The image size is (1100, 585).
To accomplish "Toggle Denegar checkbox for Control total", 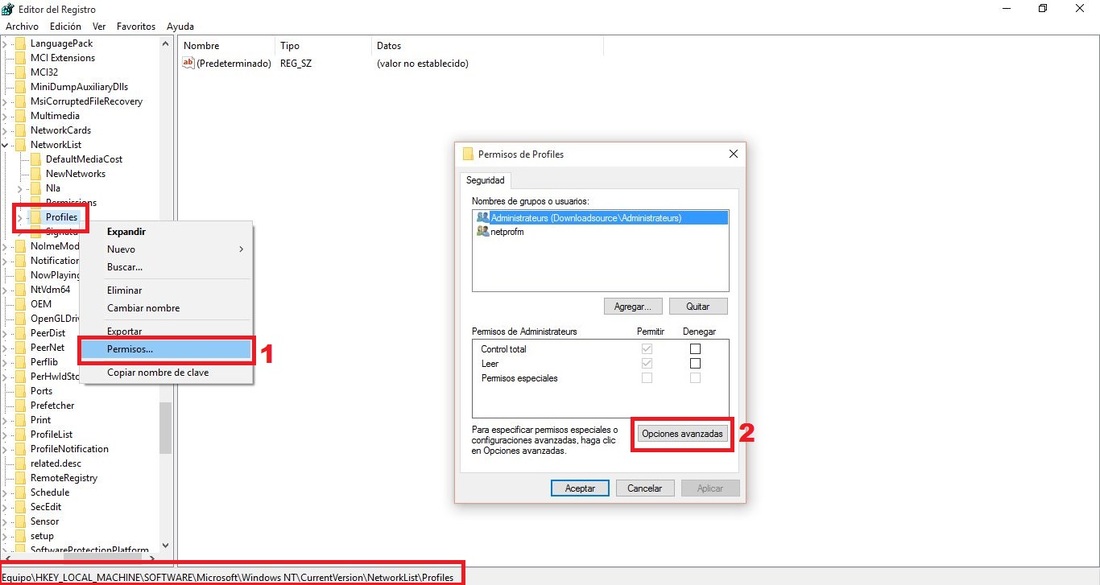I will pos(695,349).
